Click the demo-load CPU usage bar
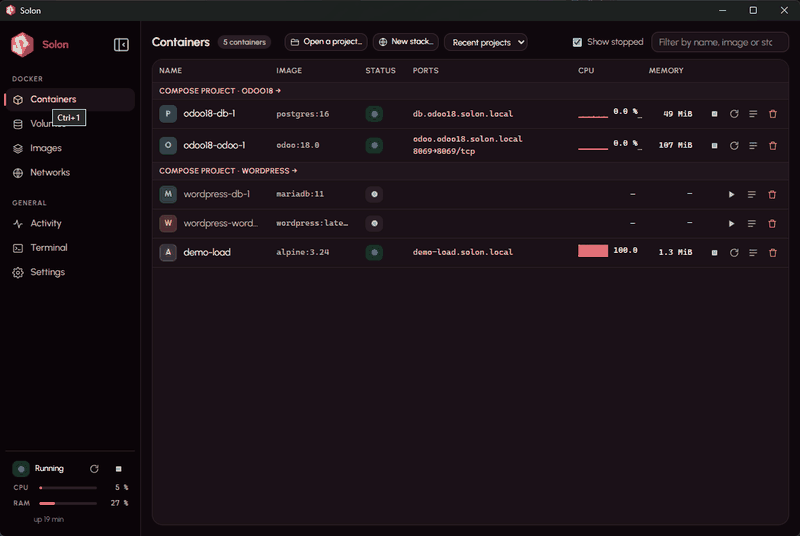The height and width of the screenshot is (536, 800). tap(593, 251)
